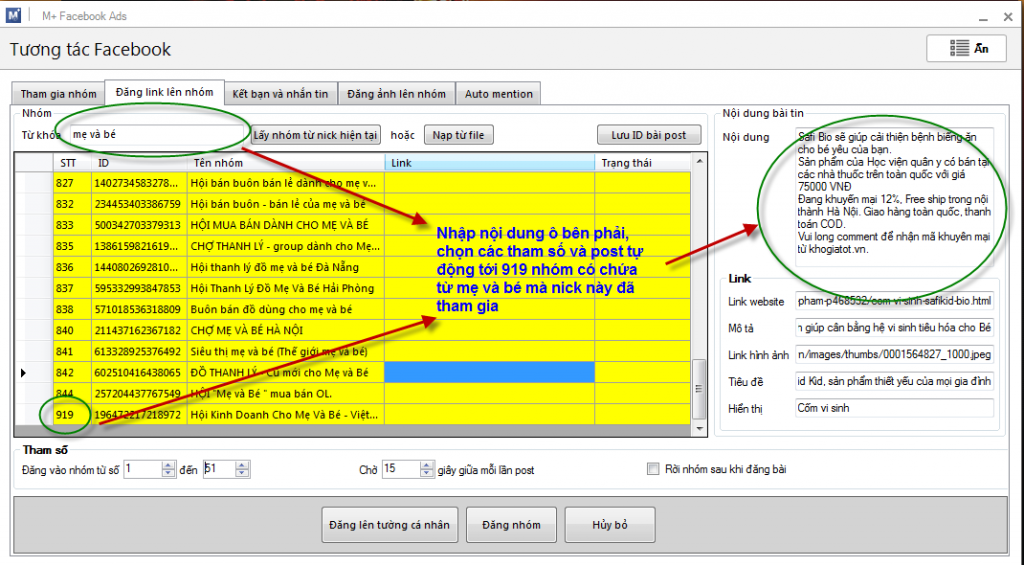Click the Chờ seconds value field

tap(401, 469)
